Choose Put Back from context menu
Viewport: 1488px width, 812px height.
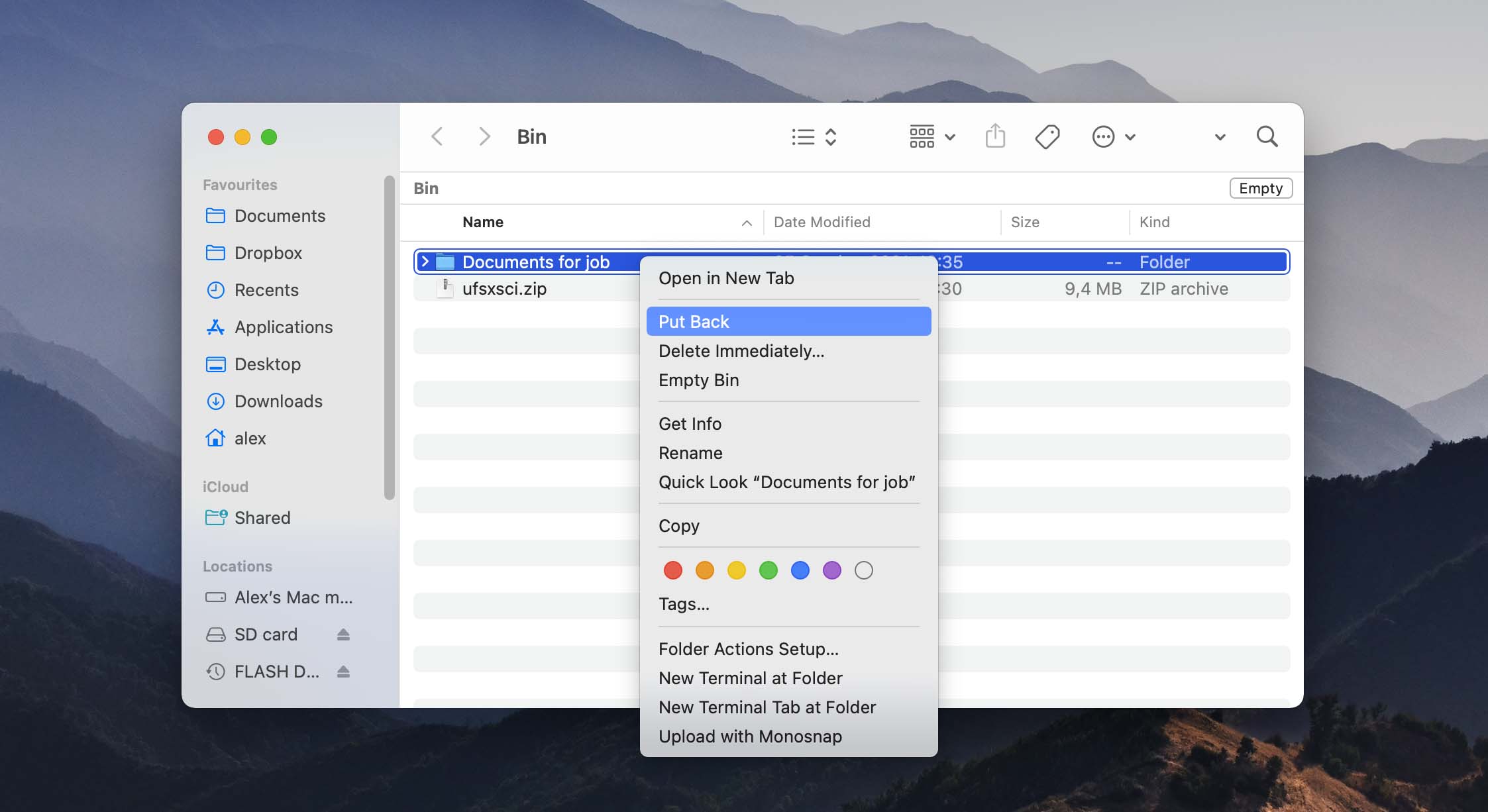coord(788,321)
